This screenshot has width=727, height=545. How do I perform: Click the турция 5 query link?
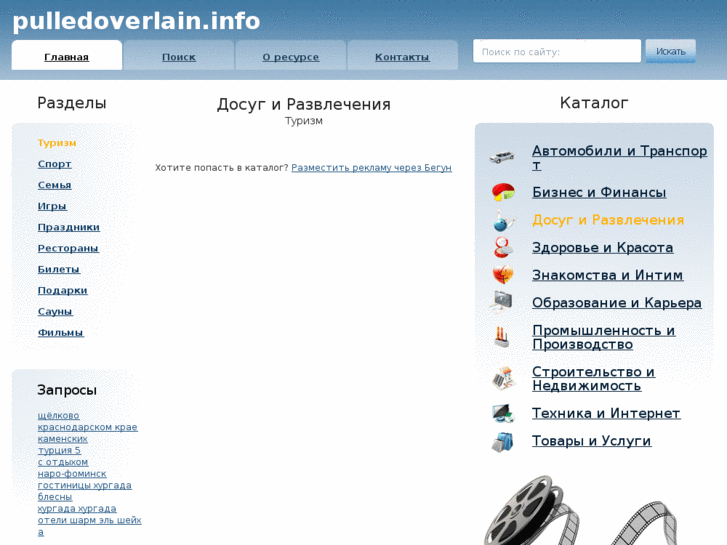click(59, 450)
